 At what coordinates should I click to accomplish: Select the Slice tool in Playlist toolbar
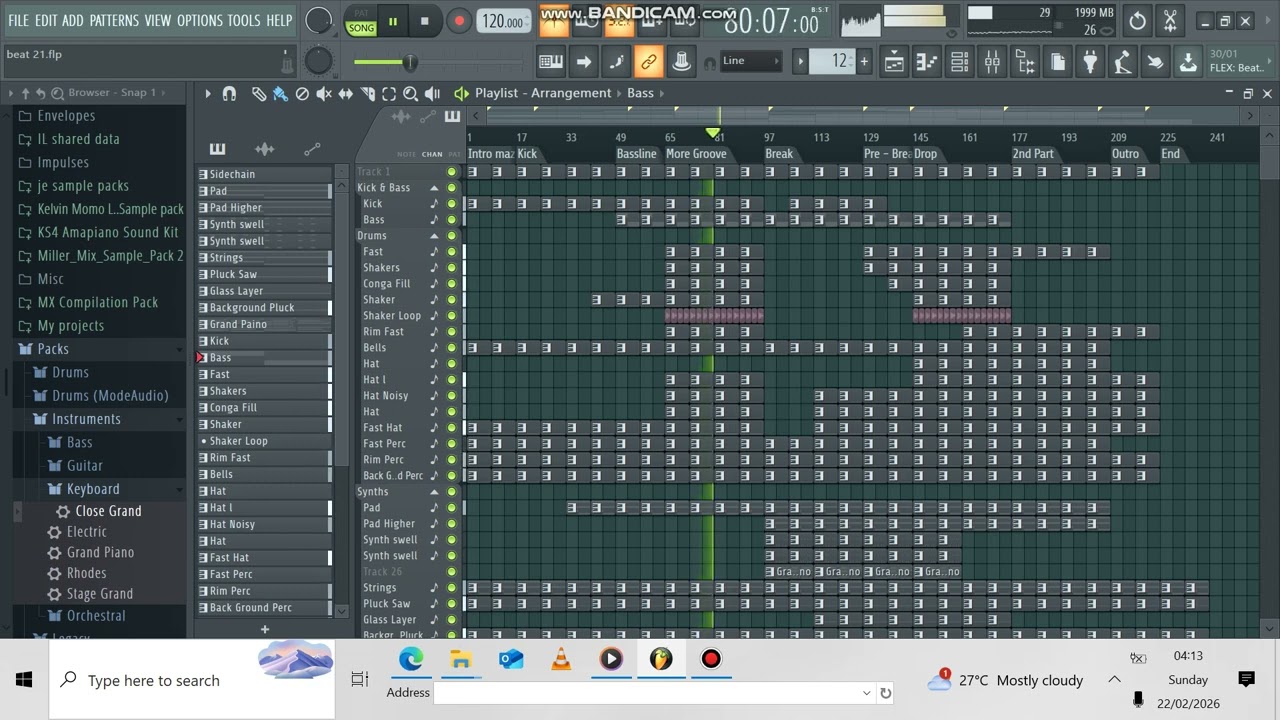pos(367,93)
